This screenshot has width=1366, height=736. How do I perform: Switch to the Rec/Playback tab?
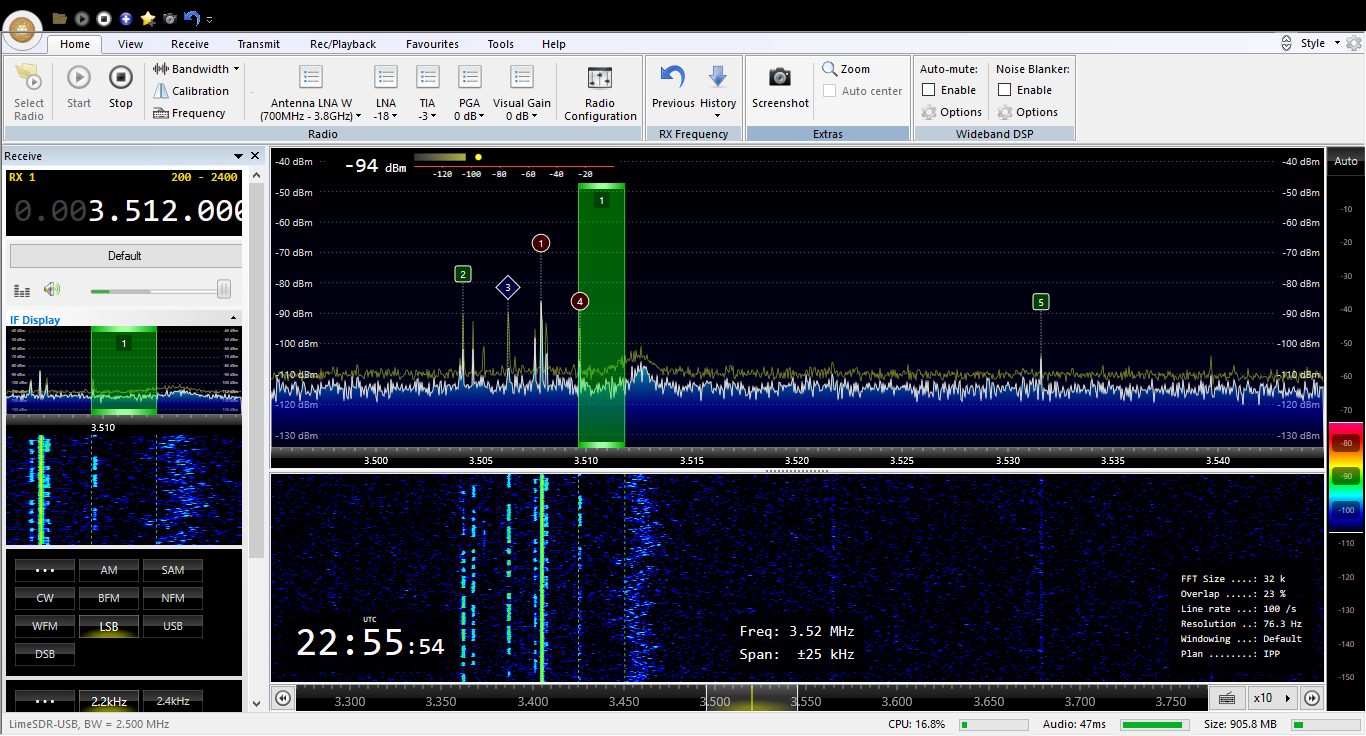click(x=343, y=44)
